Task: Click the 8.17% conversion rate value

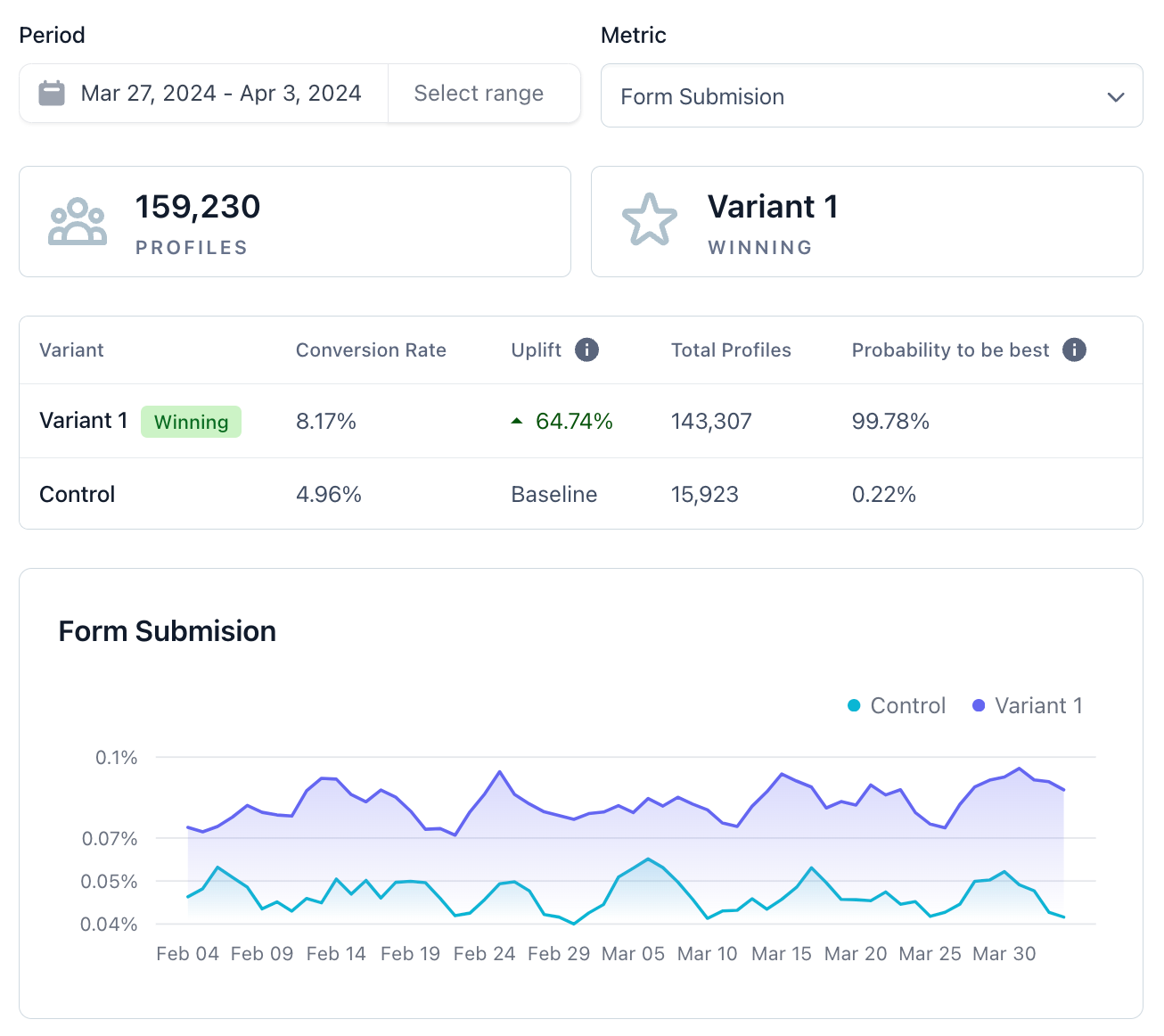Action: point(326,421)
